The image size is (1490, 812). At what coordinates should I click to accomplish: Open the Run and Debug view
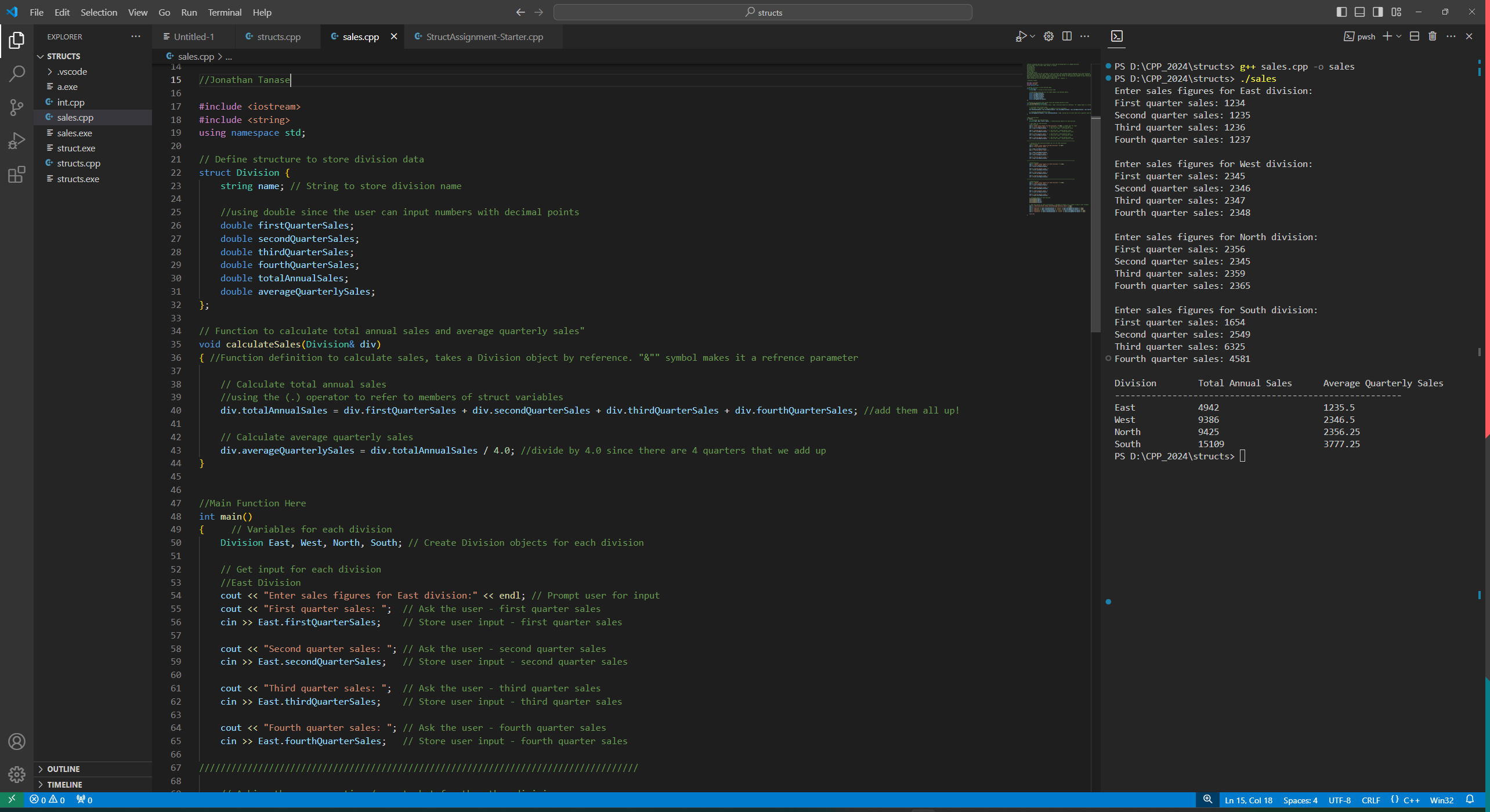[17, 140]
